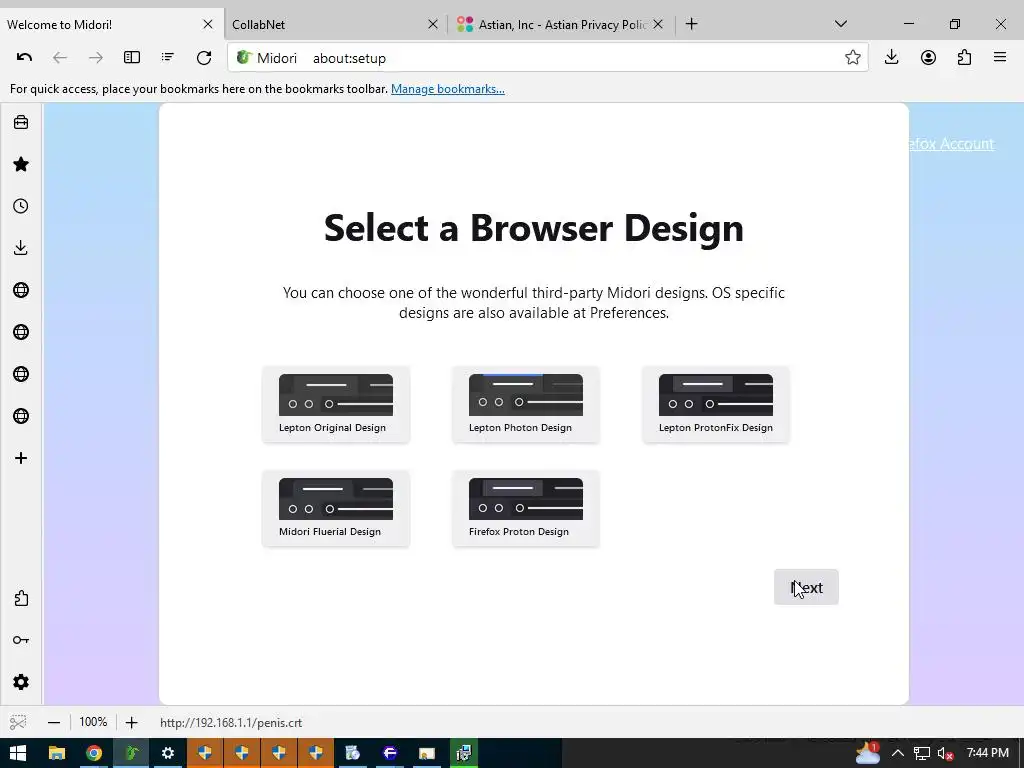Add a new web panel with the sidebar plus

click(x=21, y=458)
